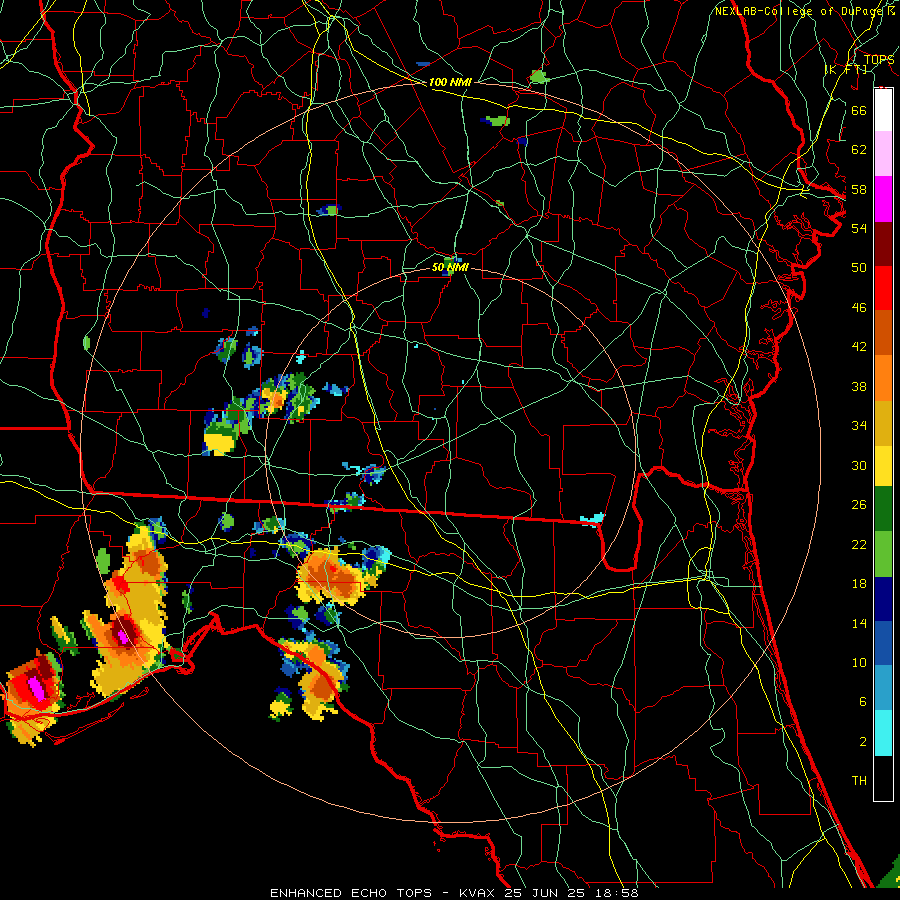
Task: Click the dark red segment of the color scale
Action: tap(883, 243)
